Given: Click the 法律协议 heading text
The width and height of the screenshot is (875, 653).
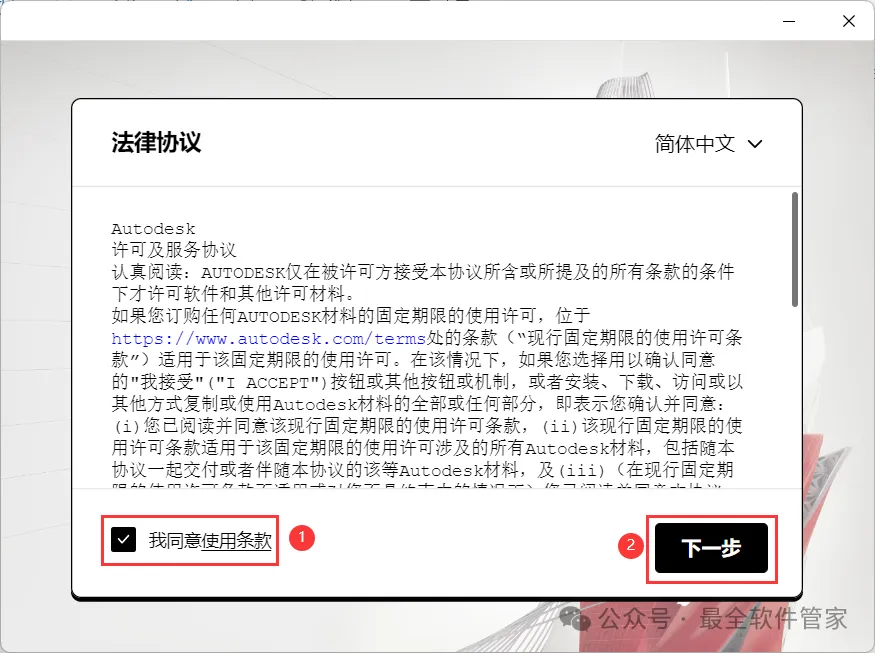Looking at the screenshot, I should click(x=156, y=142).
